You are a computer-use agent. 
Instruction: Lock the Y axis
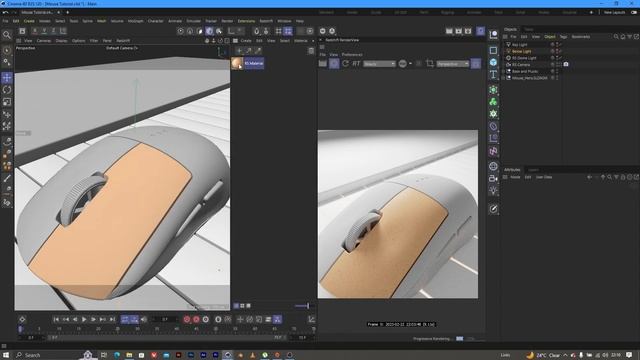pos(44,31)
